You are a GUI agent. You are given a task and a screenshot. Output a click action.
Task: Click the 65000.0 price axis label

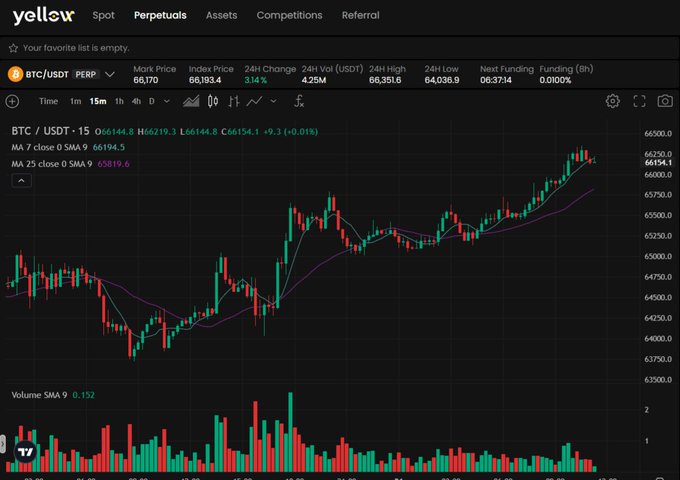(x=658, y=256)
